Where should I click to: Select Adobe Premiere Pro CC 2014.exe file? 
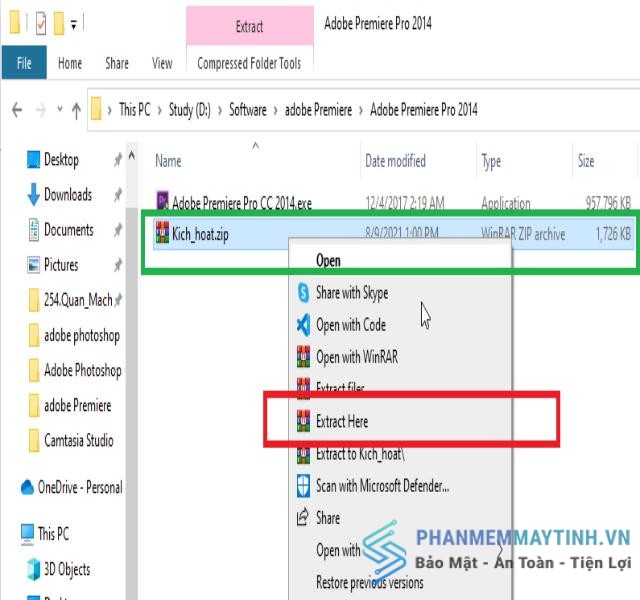(x=242, y=203)
